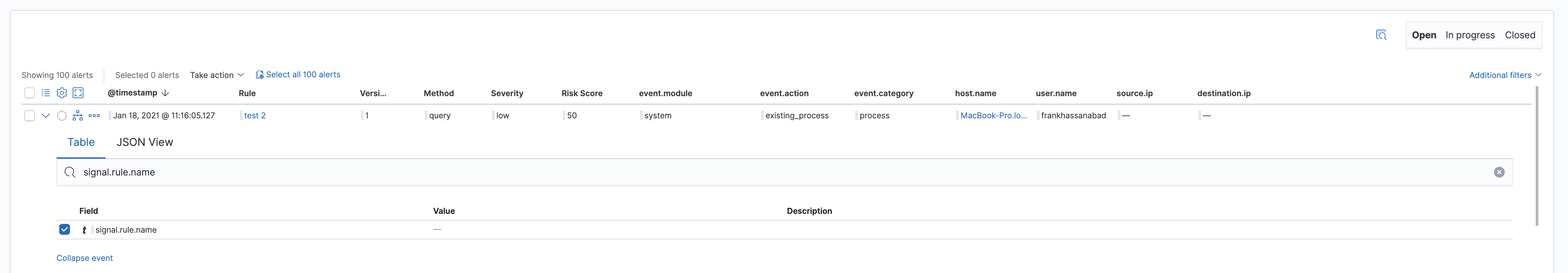This screenshot has width=1568, height=273.
Task: Switch to JSON View tab
Action: (144, 142)
